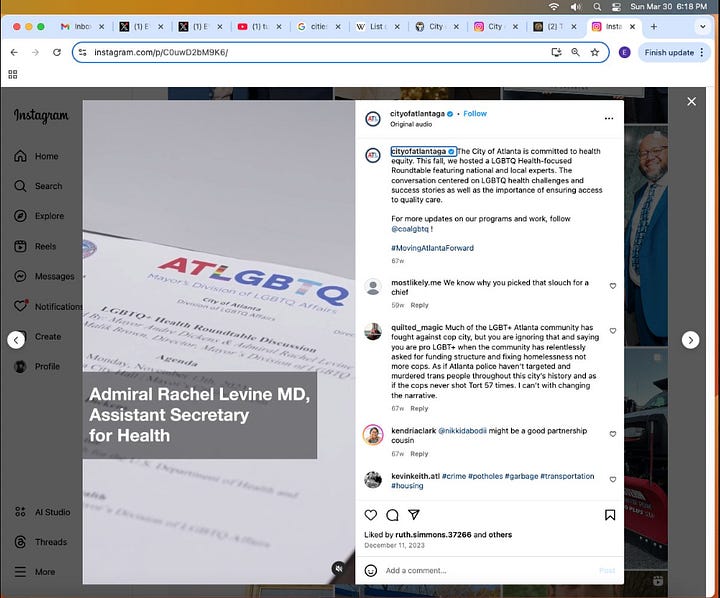
Task: Open the @coalgbtq mention link
Action: click(x=410, y=229)
